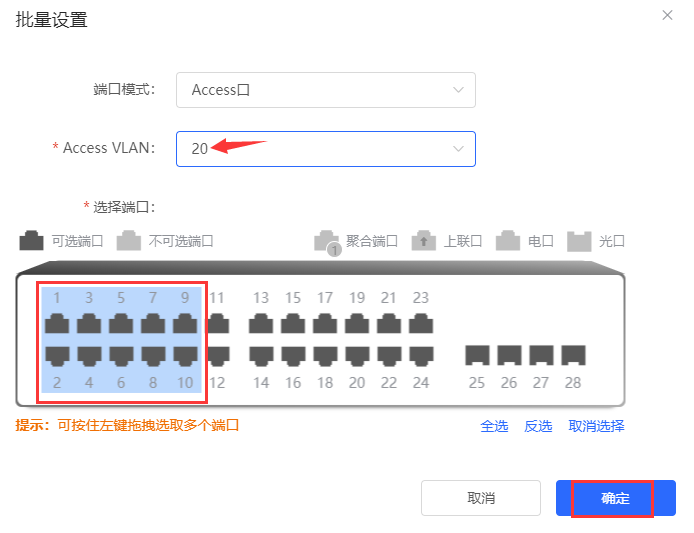Toggle selection of port 10
This screenshot has width=694, height=533.
pyautogui.click(x=185, y=356)
